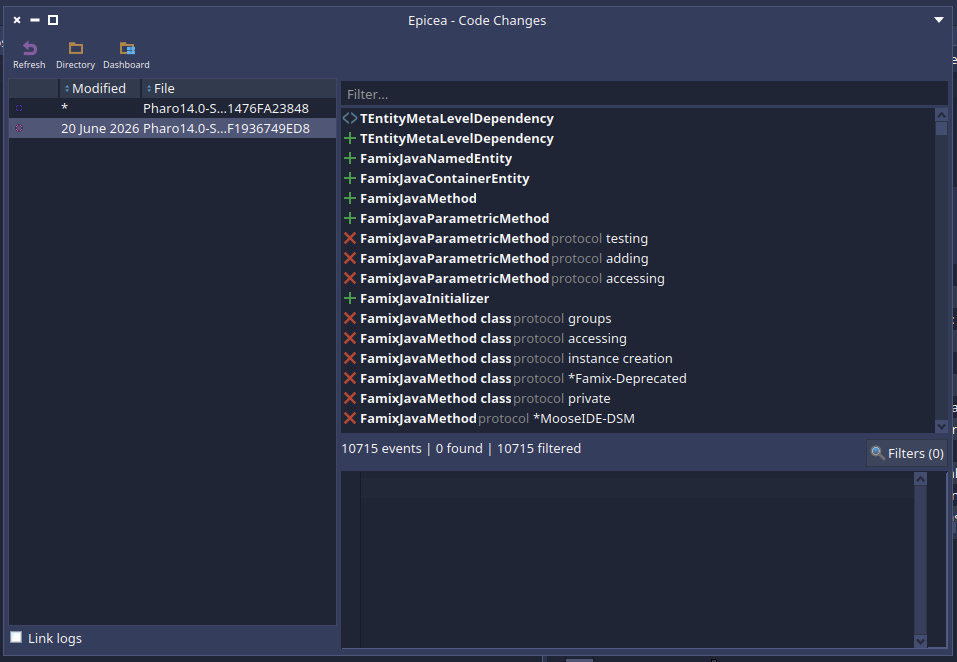Open the Directory toolbar icon
This screenshot has height=662, width=957.
76,48
